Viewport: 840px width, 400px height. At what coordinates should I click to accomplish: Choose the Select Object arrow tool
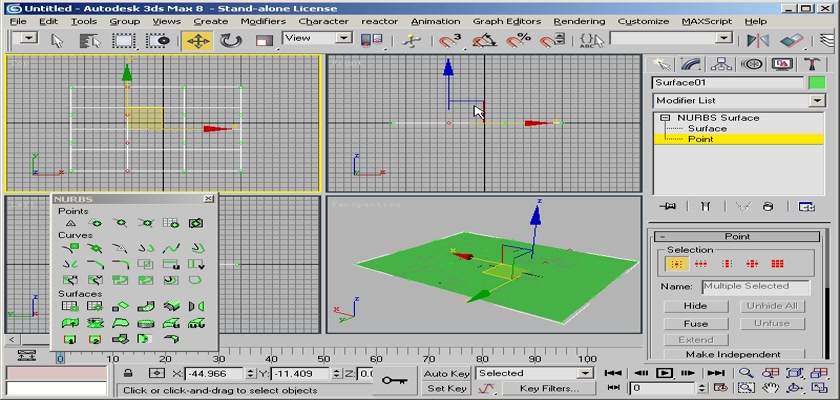tap(57, 41)
